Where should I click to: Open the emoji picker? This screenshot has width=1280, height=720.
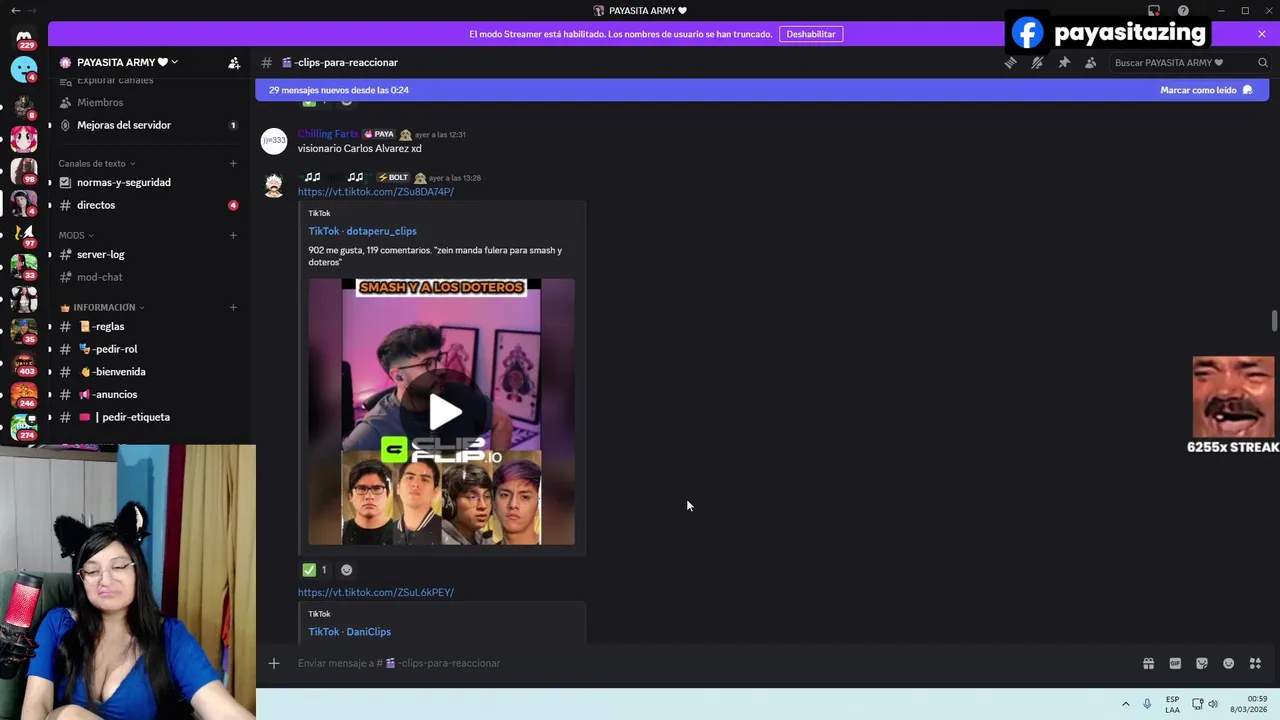(1229, 663)
